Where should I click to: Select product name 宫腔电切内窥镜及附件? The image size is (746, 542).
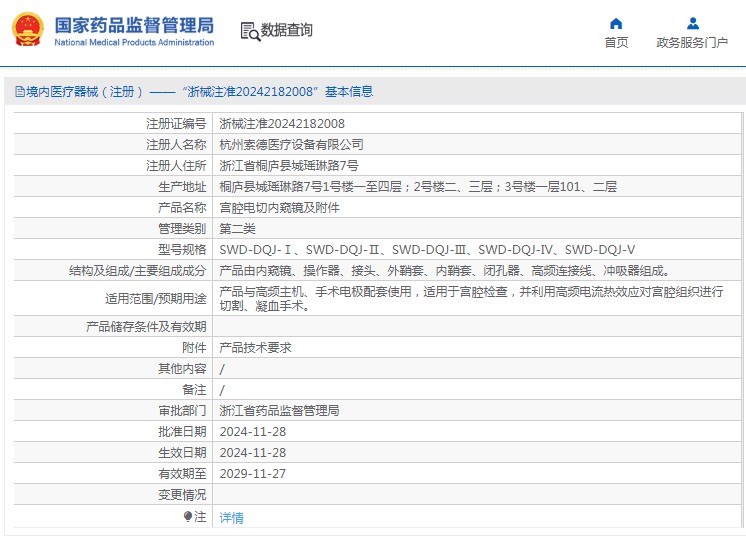click(279, 207)
